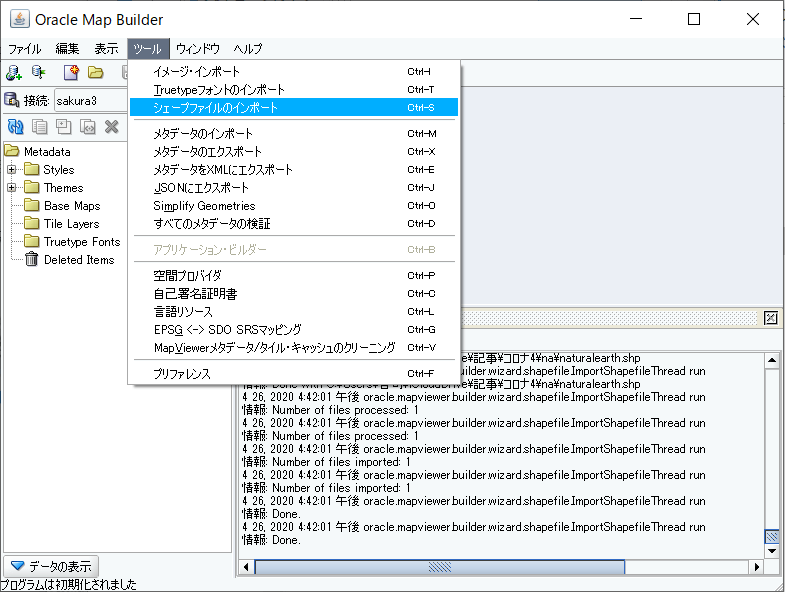This screenshot has width=785, height=592.
Task: Click the copy documents icon in metadata toolbar
Action: [40, 127]
